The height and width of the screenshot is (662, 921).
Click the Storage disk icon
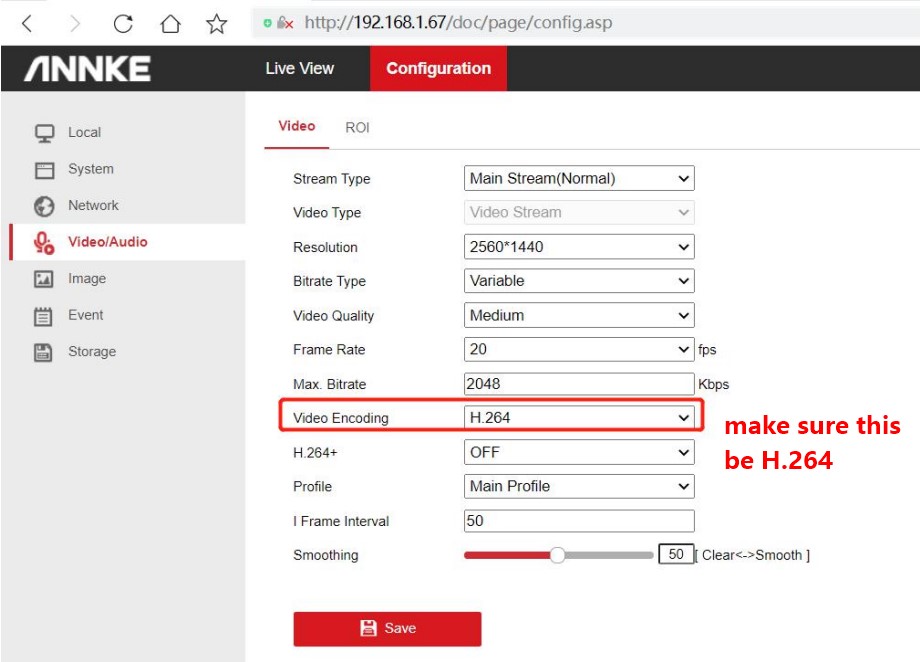(x=44, y=352)
